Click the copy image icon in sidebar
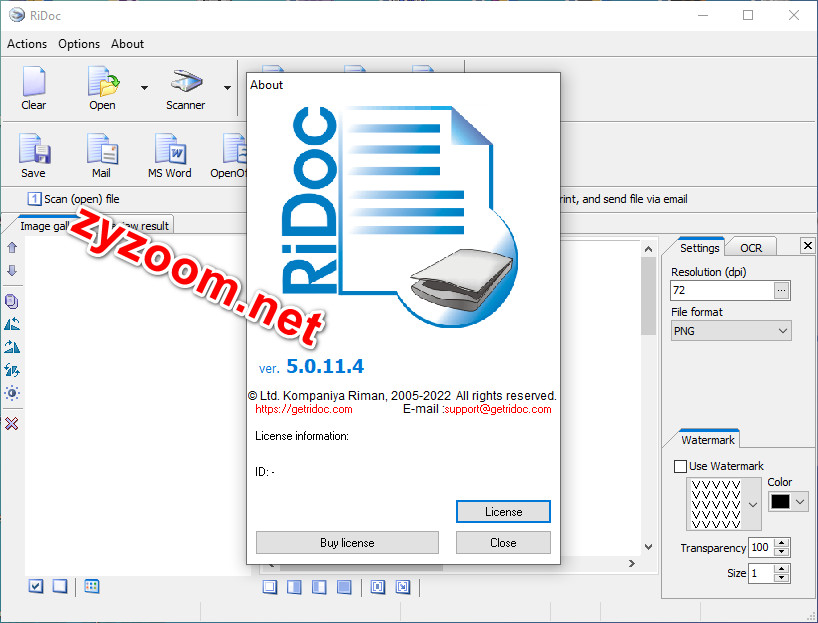The image size is (818, 623). (12, 302)
